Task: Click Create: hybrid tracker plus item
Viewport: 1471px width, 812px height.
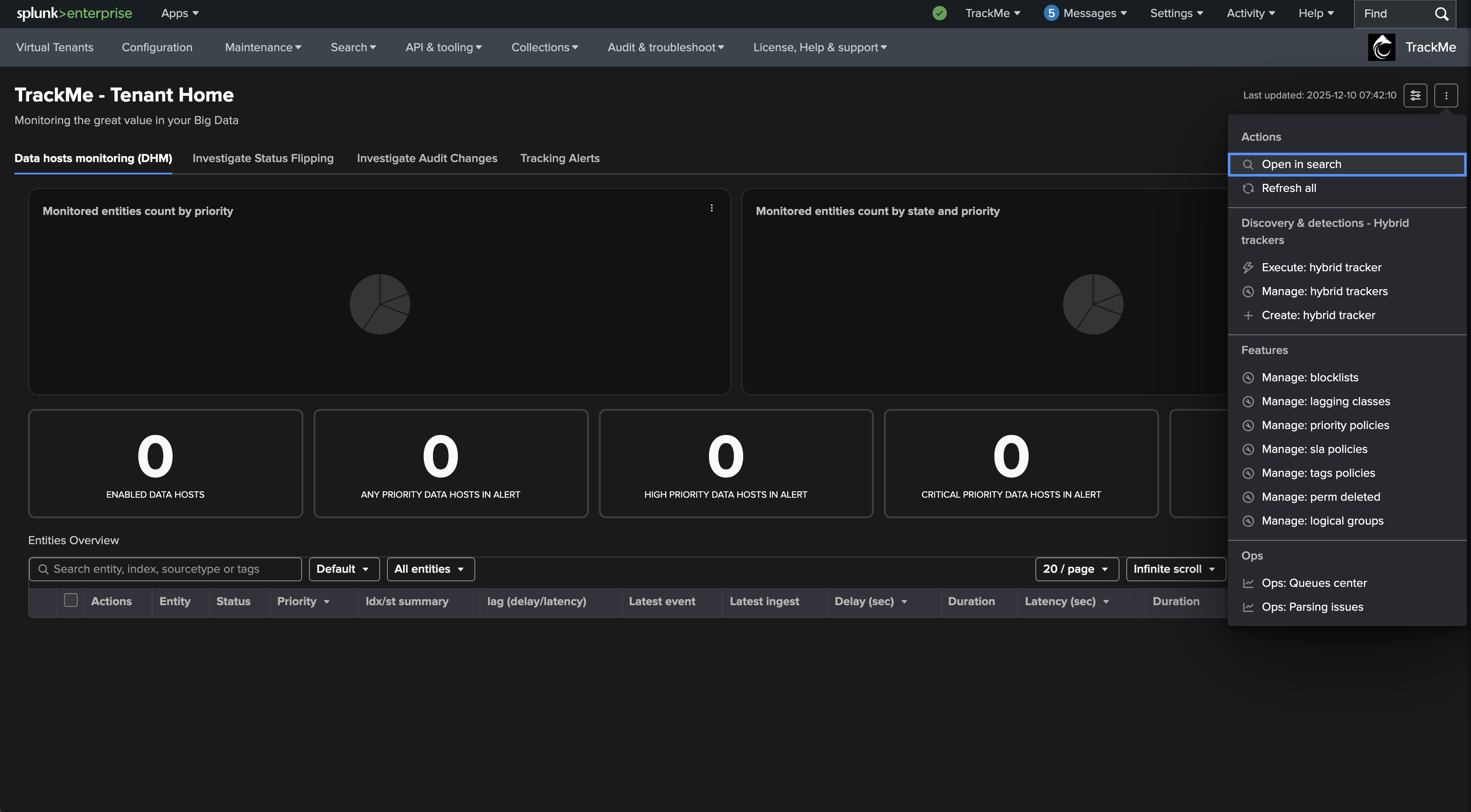Action: pos(1317,316)
